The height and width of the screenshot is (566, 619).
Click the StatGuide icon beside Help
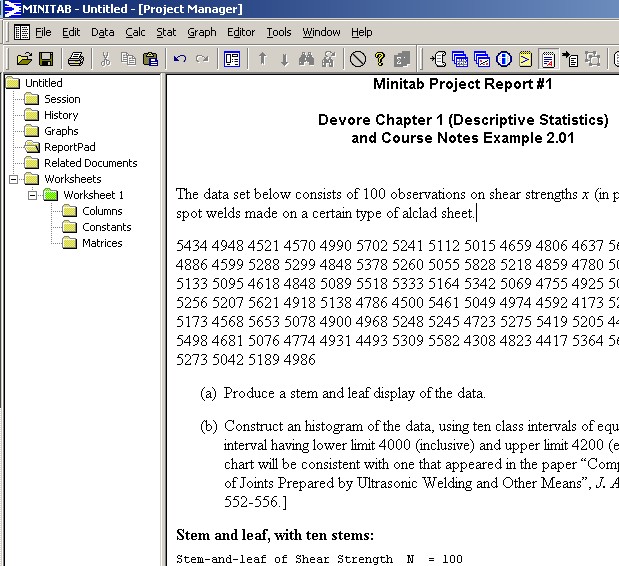(402, 60)
